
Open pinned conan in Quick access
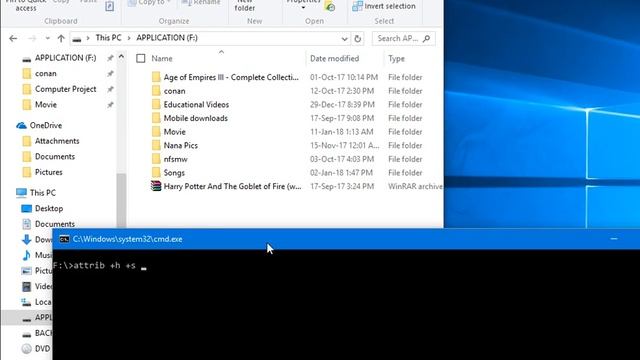(x=46, y=73)
